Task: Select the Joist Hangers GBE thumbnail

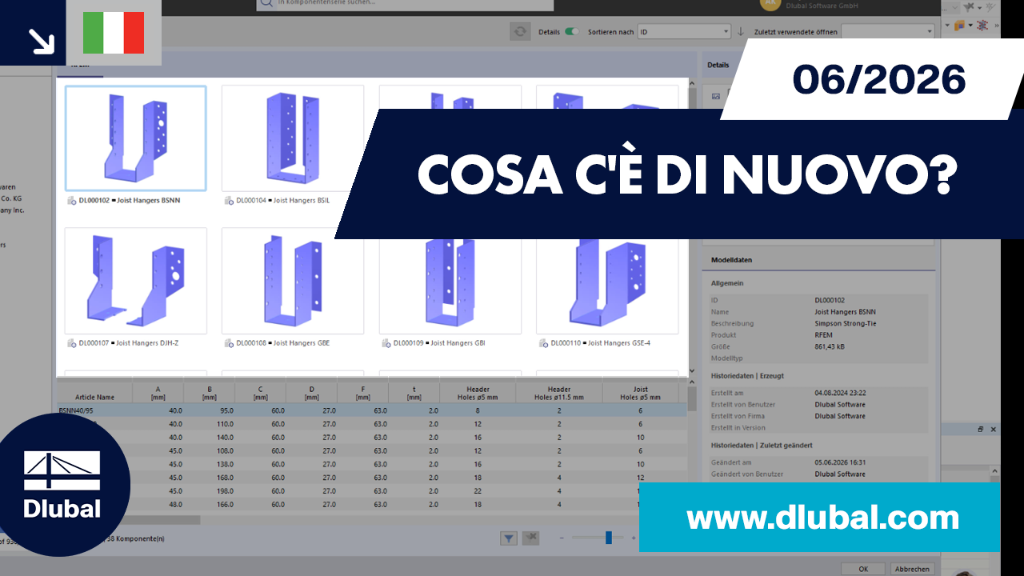Action: point(293,281)
